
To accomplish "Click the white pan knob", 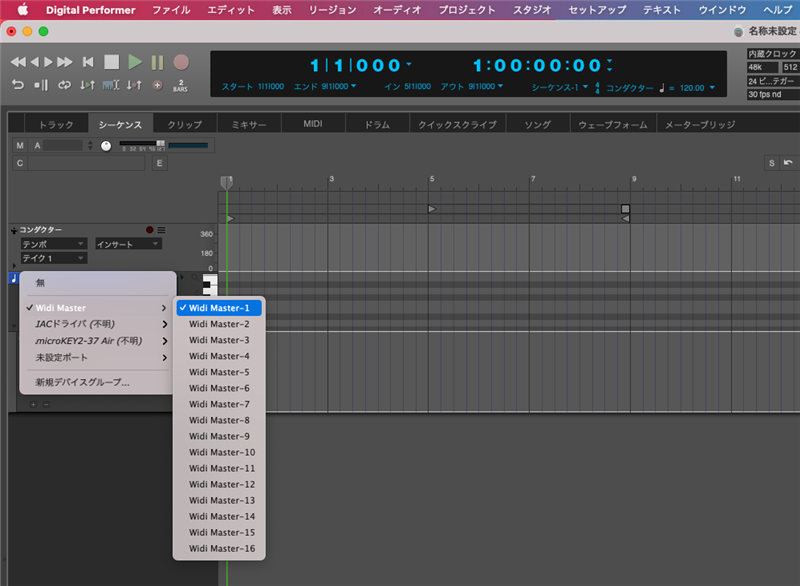I will point(106,146).
